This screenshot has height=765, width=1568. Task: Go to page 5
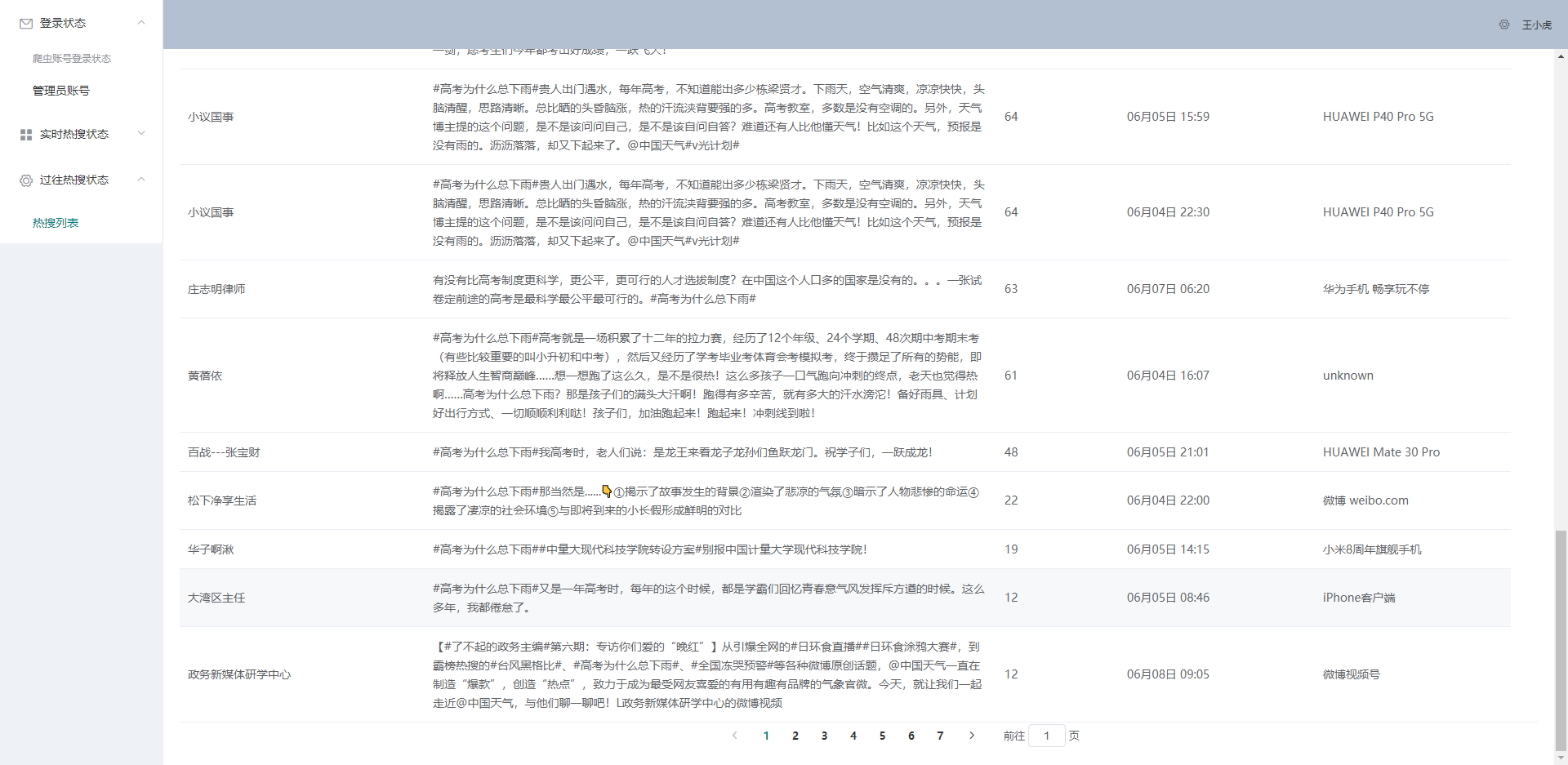(x=882, y=736)
